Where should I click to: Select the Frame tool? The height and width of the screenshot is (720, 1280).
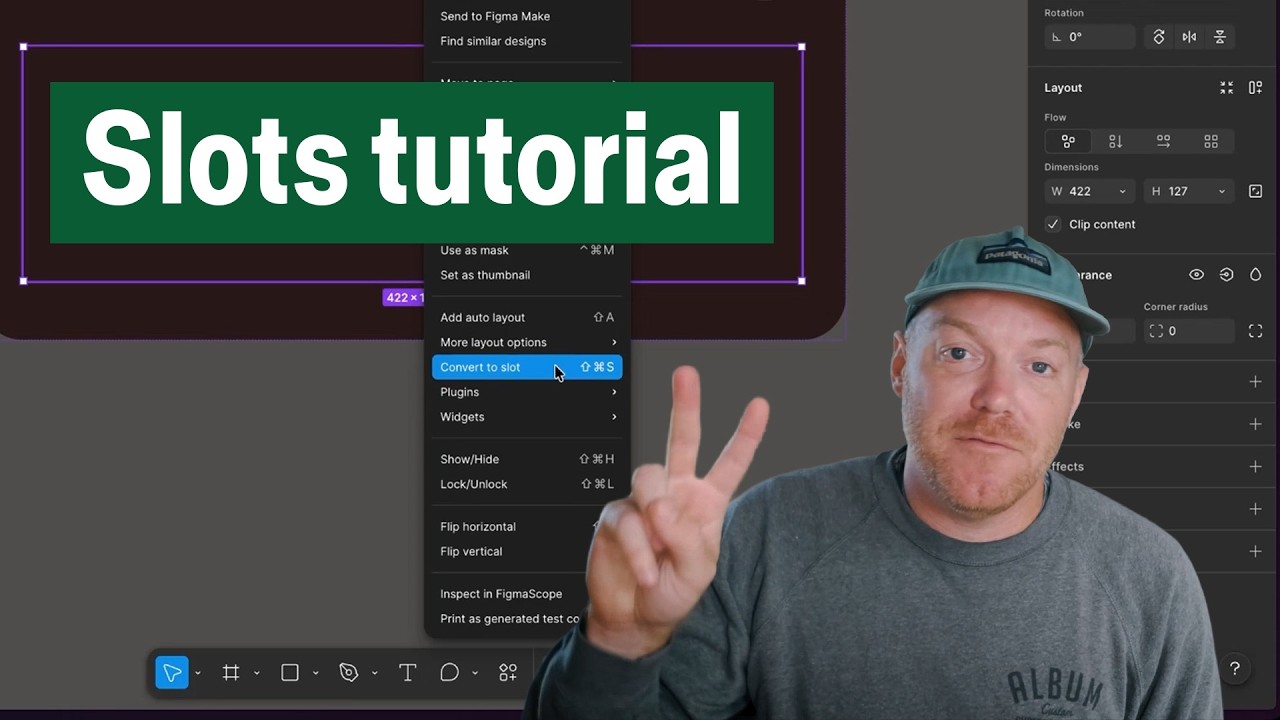[231, 673]
